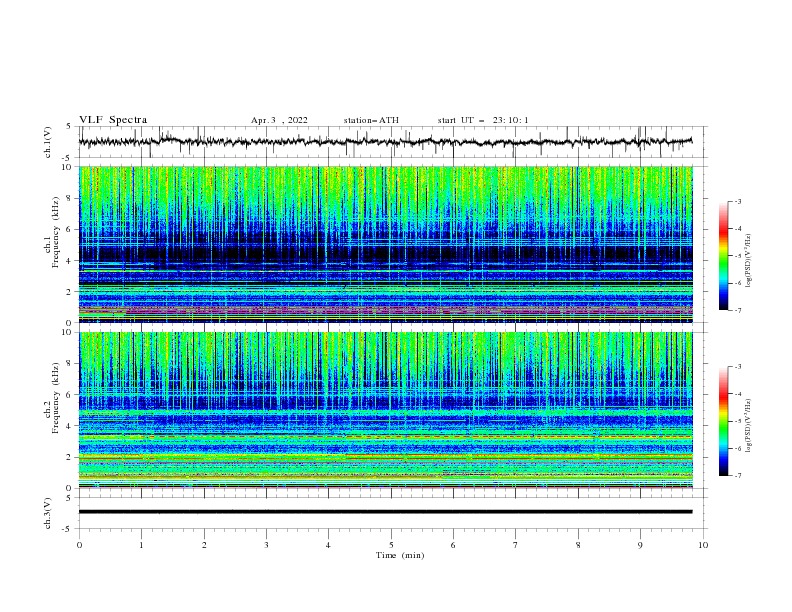
Task: Click the log(PSD) label beside the lower color bar
Action: (x=748, y=426)
